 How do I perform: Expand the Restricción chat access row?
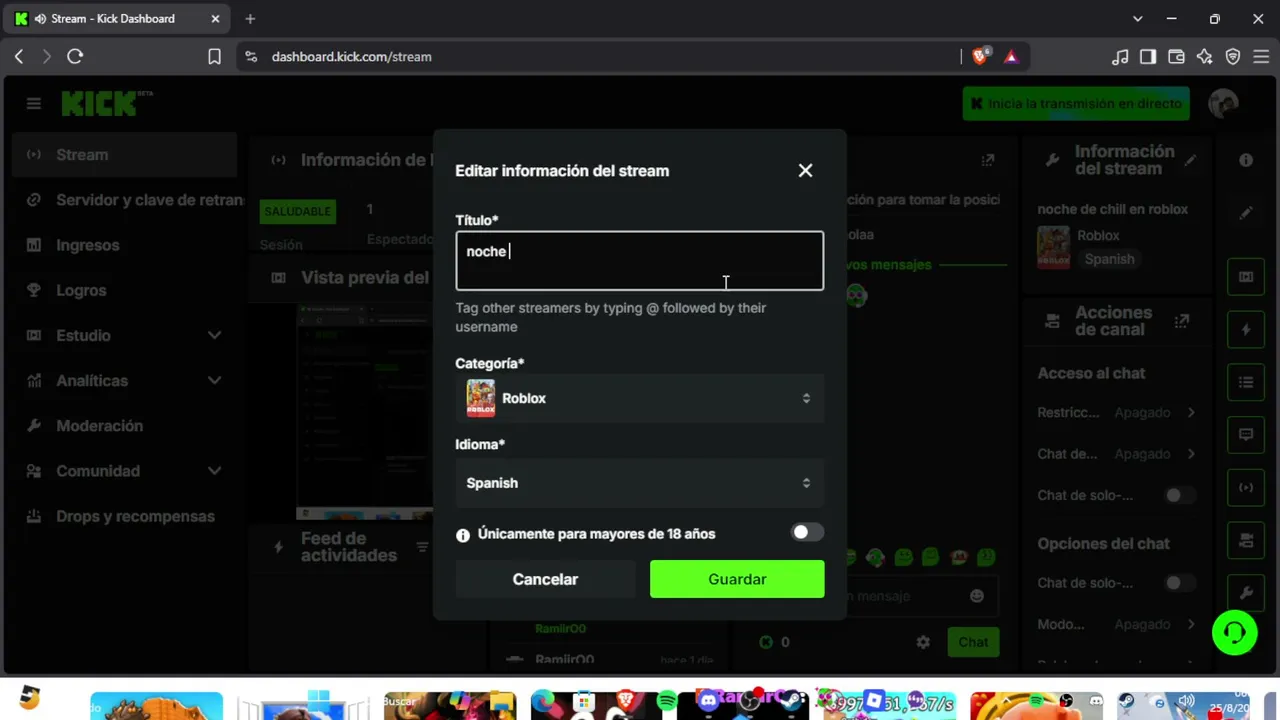click(x=1116, y=412)
